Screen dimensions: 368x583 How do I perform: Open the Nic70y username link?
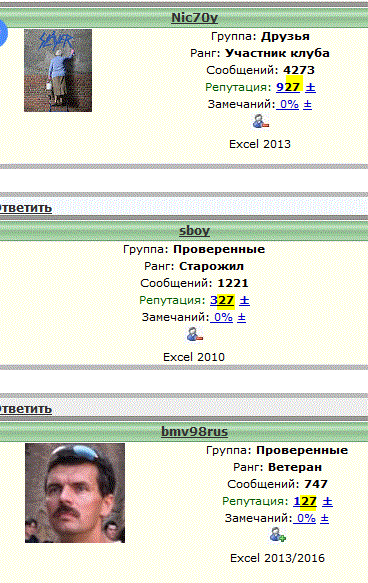[x=194, y=18]
